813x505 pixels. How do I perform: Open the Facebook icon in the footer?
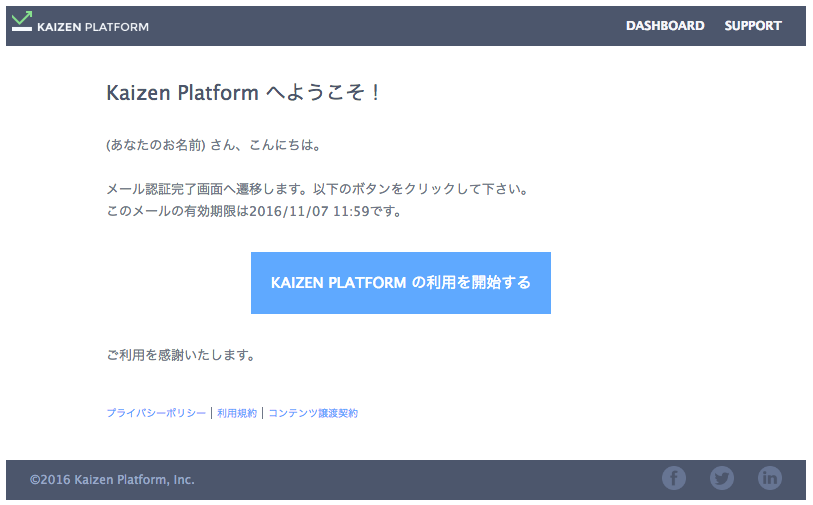[x=674, y=478]
